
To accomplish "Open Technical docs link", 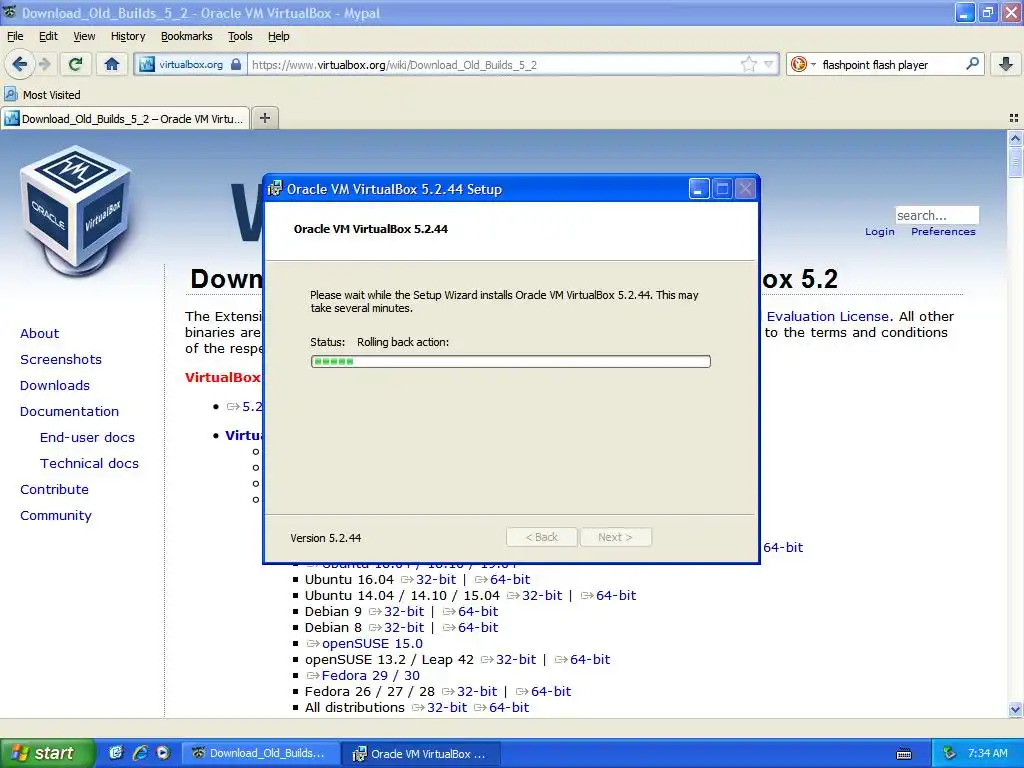I will [89, 464].
